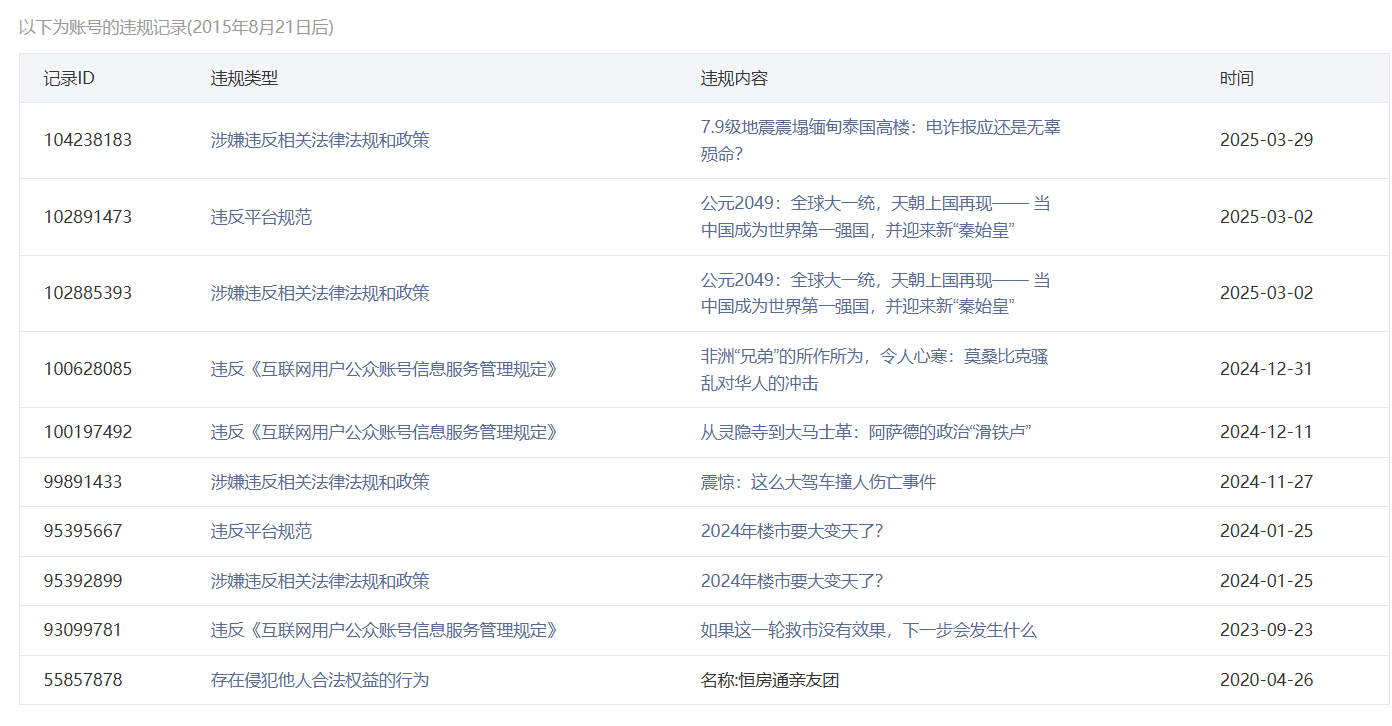Screen dimensions: 1392x726
Task: Select the 记录ID column header
Action: point(69,78)
